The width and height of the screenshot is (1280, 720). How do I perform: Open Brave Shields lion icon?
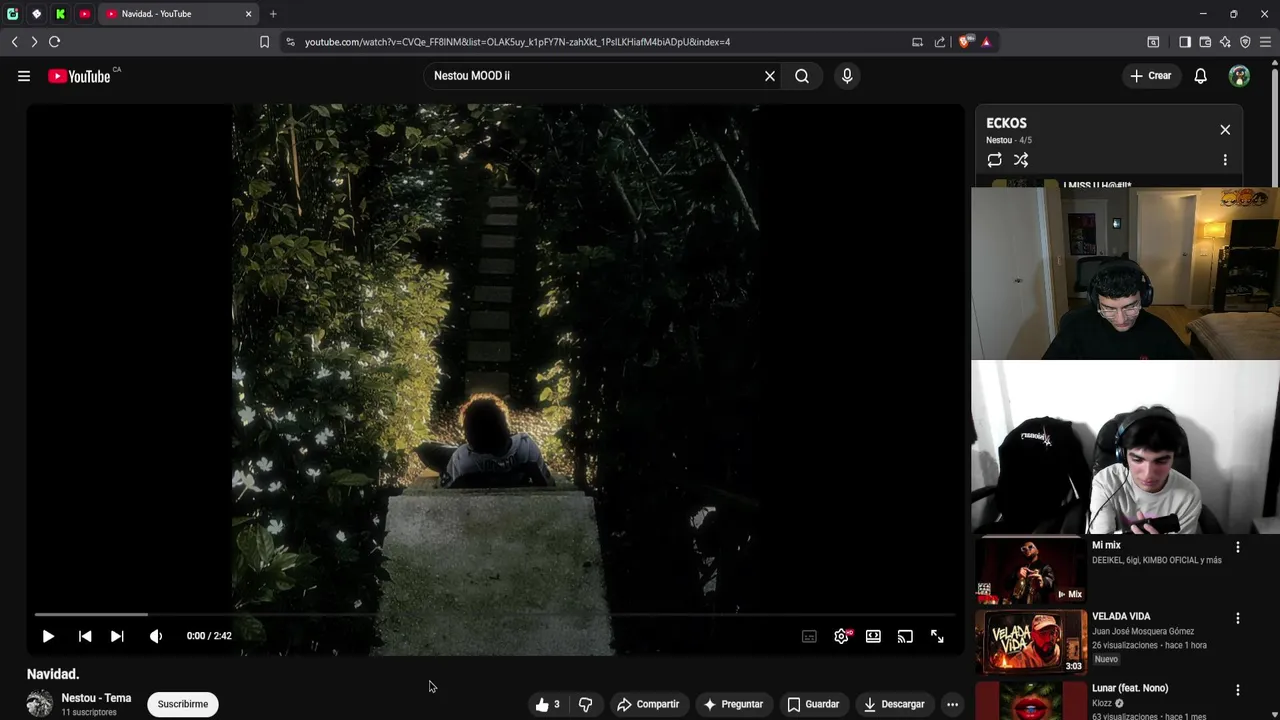tap(964, 42)
